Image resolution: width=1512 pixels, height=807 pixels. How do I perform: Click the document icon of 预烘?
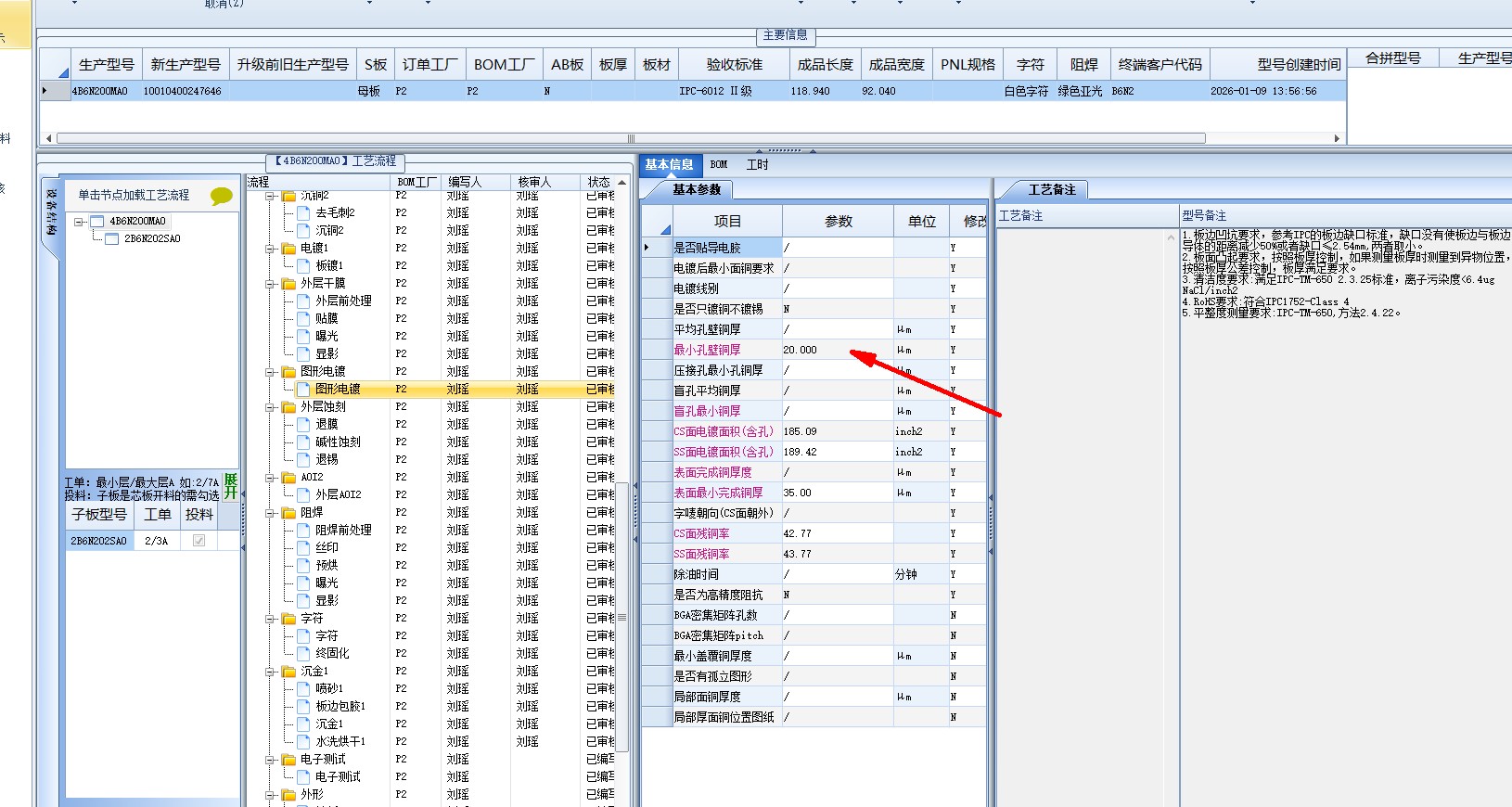coord(303,566)
